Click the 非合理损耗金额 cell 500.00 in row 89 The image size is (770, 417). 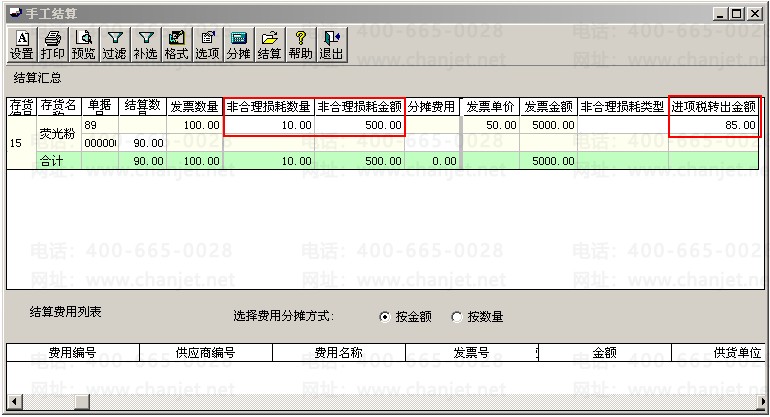pyautogui.click(x=359, y=125)
